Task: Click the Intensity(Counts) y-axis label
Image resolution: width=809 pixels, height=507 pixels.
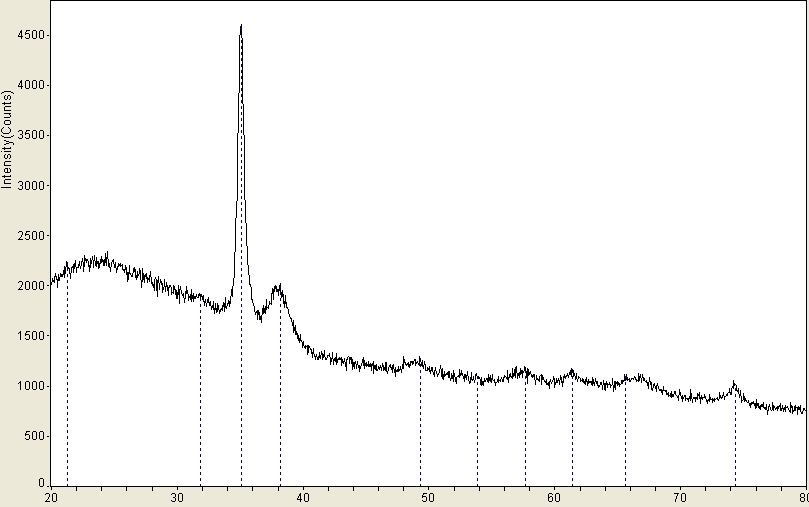Action: (7, 139)
